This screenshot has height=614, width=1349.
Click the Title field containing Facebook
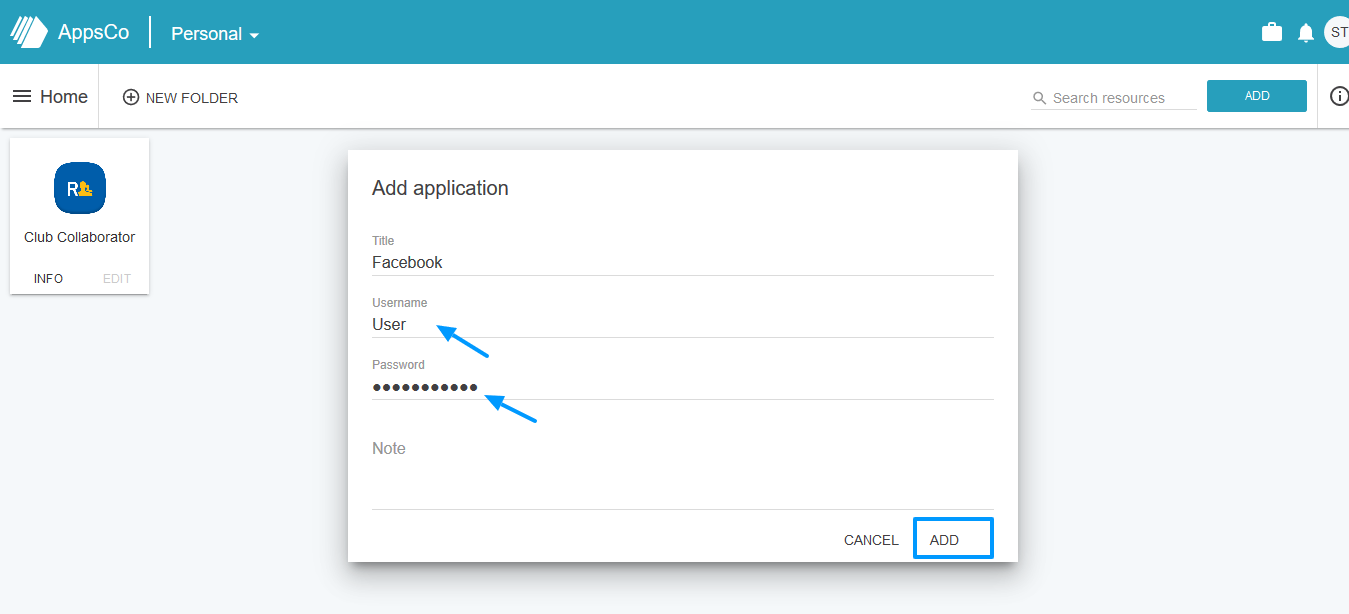[683, 262]
